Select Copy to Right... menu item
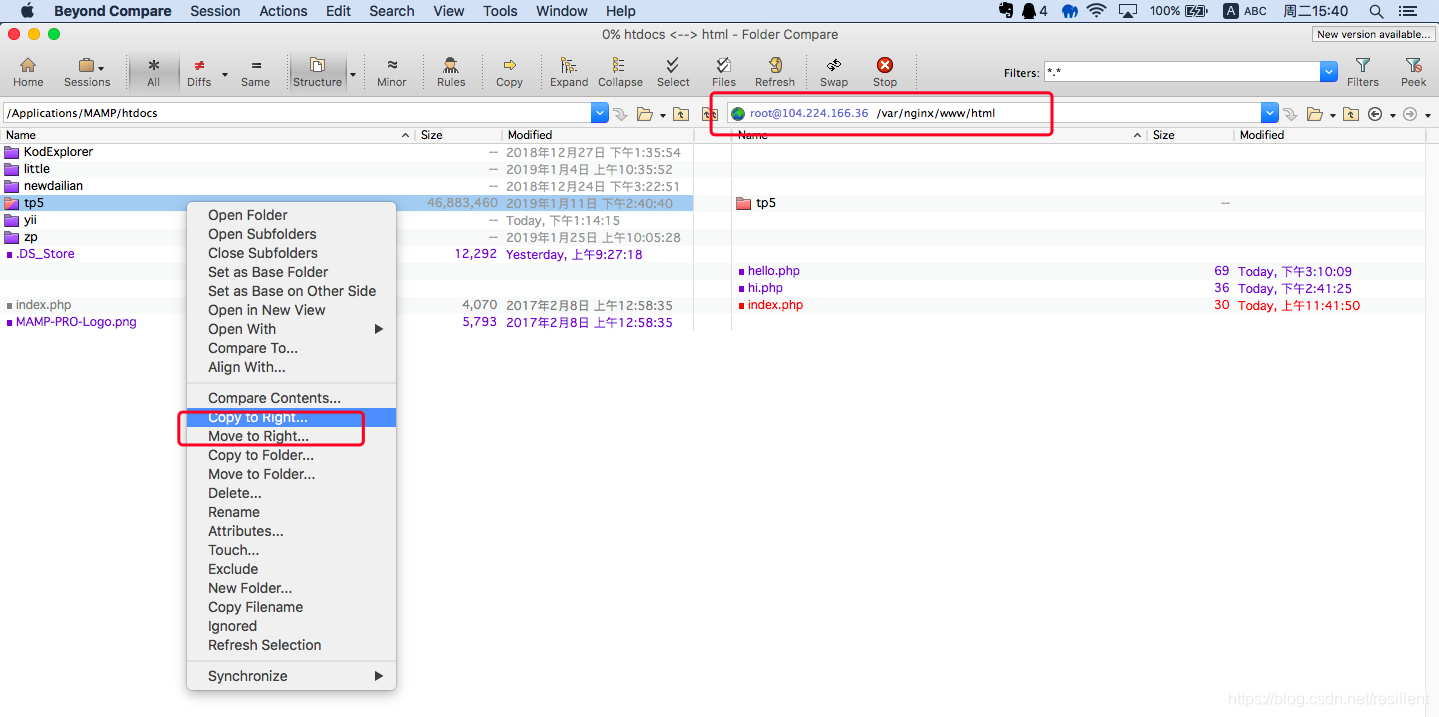The width and height of the screenshot is (1439, 717). tap(291, 417)
